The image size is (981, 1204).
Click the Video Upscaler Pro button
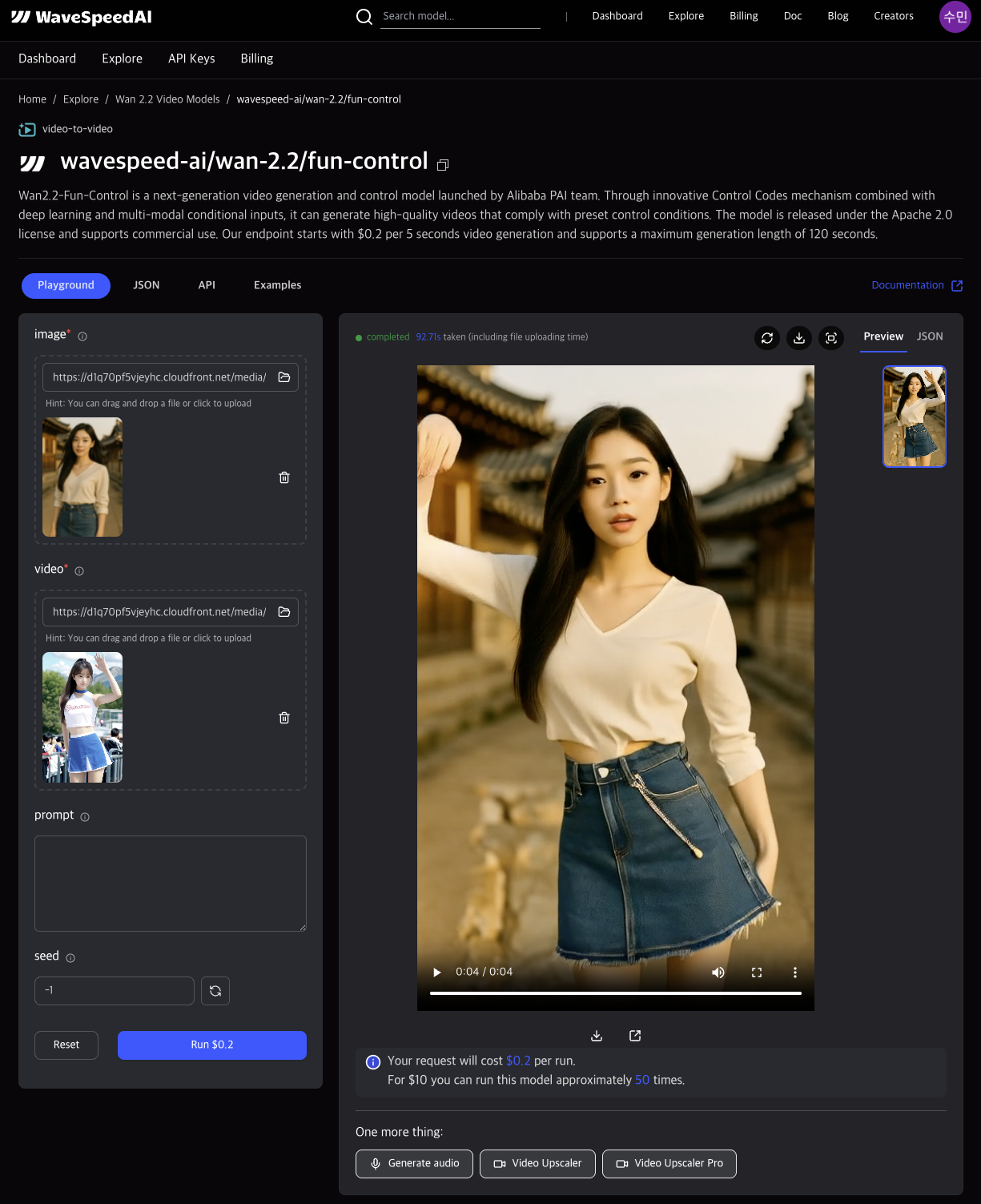[x=669, y=1163]
